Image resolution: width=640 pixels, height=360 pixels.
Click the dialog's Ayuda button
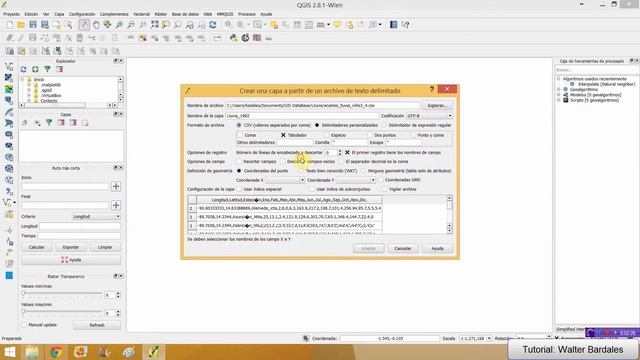pyautogui.click(x=437, y=248)
